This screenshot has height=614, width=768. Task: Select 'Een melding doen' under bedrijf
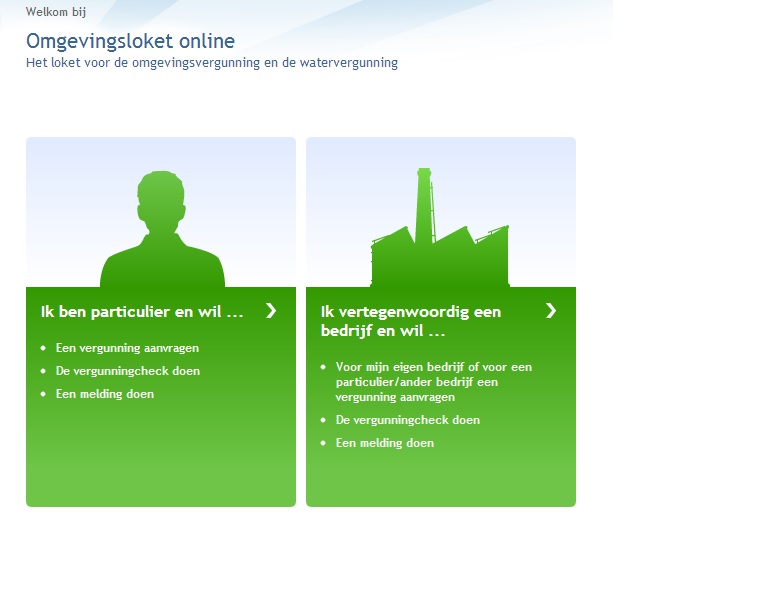coord(384,443)
